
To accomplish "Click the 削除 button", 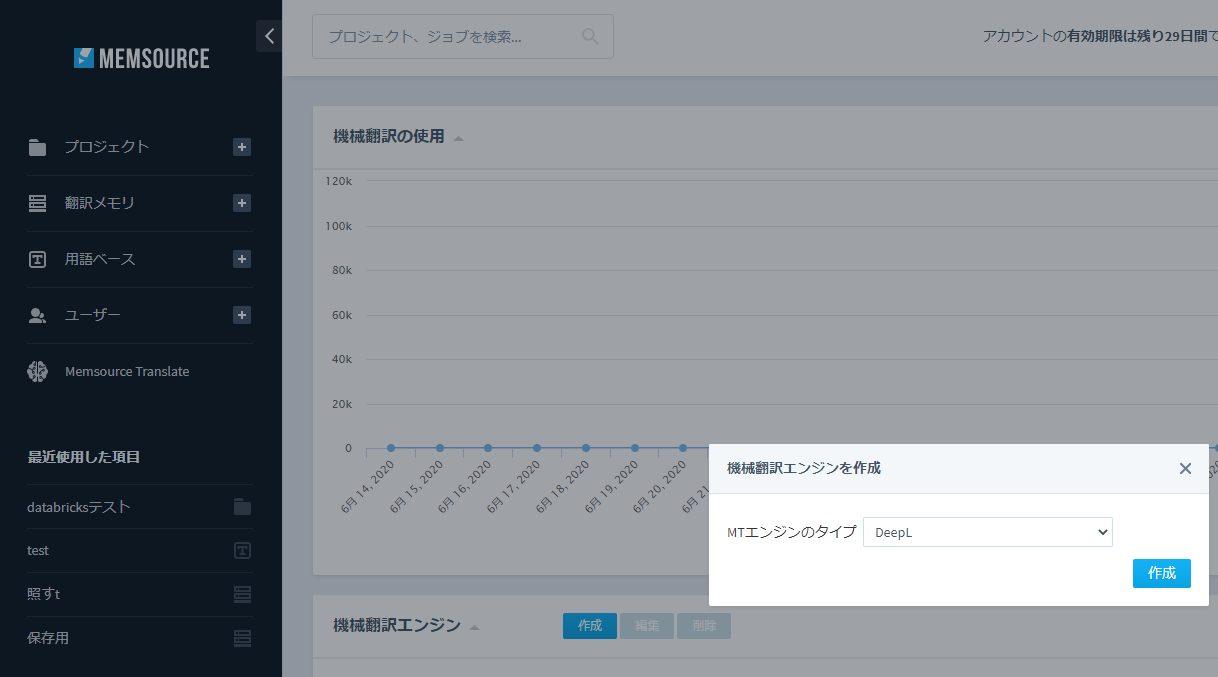I will click(x=704, y=626).
